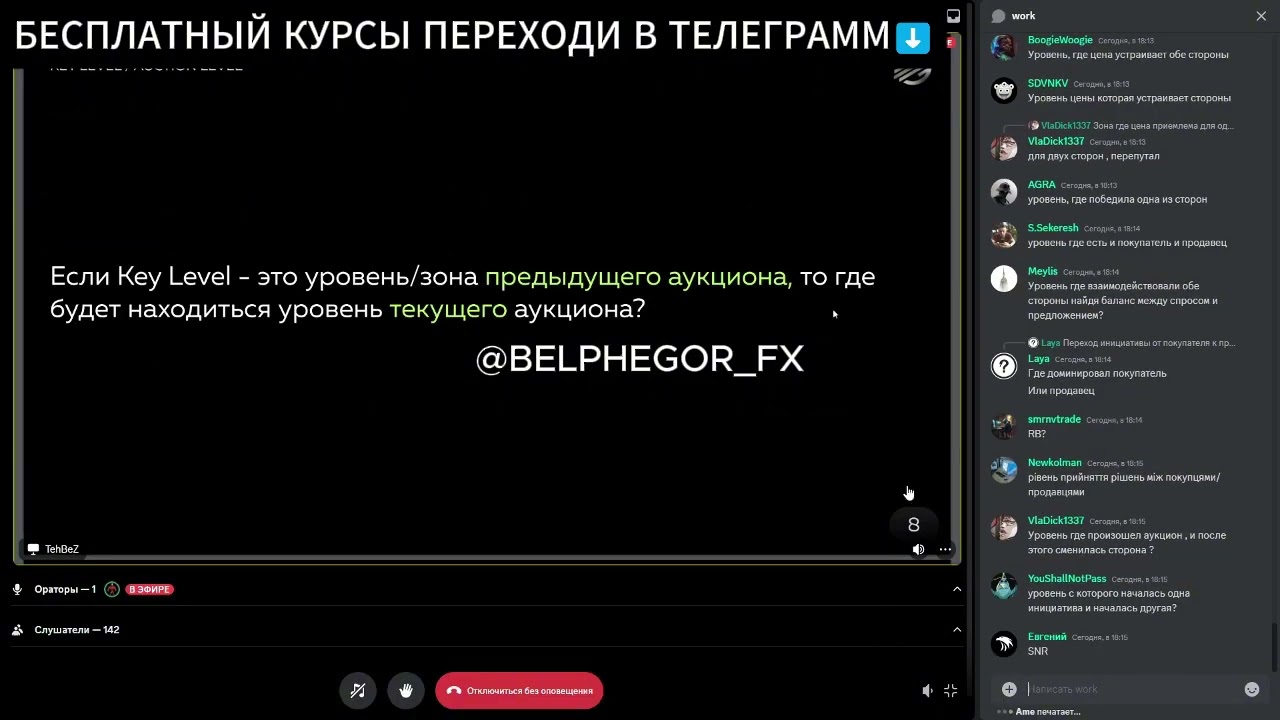The height and width of the screenshot is (720, 1280).
Task: Open VlaDick1337's avatar beside 'для двух сторон'
Action: point(1004,148)
